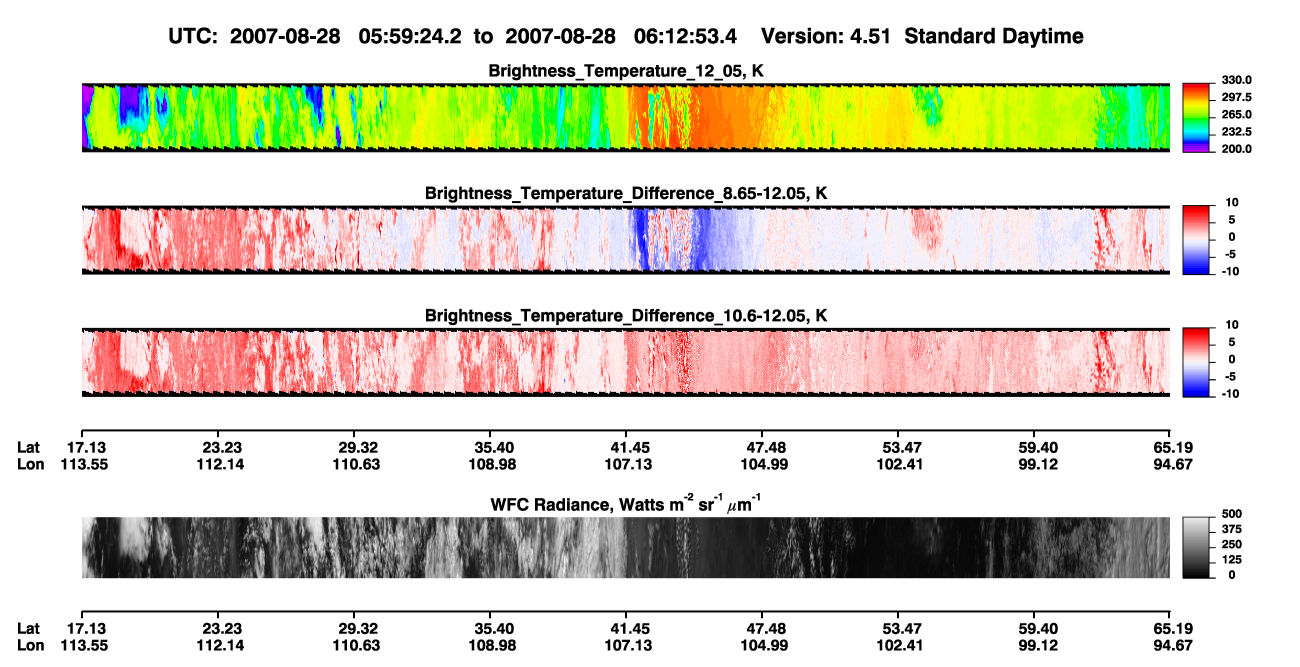1300x667 pixels.
Task: Click the '330.0' colorbar label
Action: (x=1237, y=80)
